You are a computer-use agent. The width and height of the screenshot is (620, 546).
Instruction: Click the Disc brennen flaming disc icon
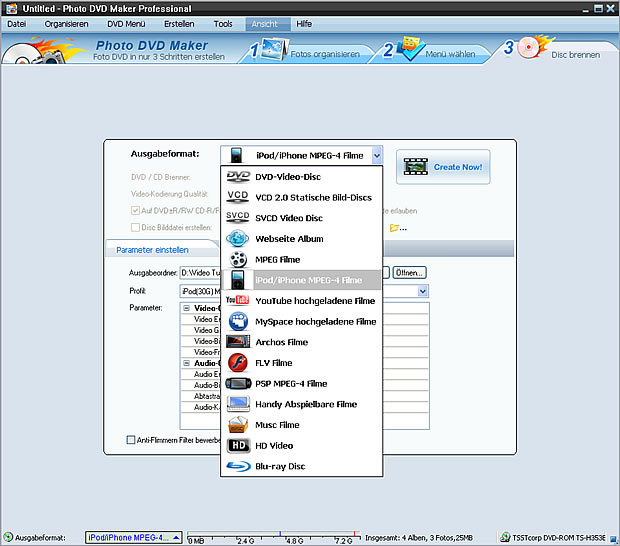tap(535, 47)
